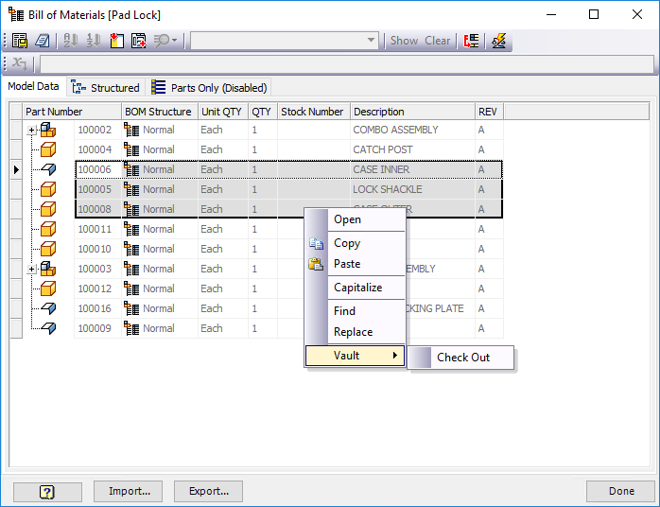Click the part icon for 100011
Screen dimensions: 660x507
point(48,229)
